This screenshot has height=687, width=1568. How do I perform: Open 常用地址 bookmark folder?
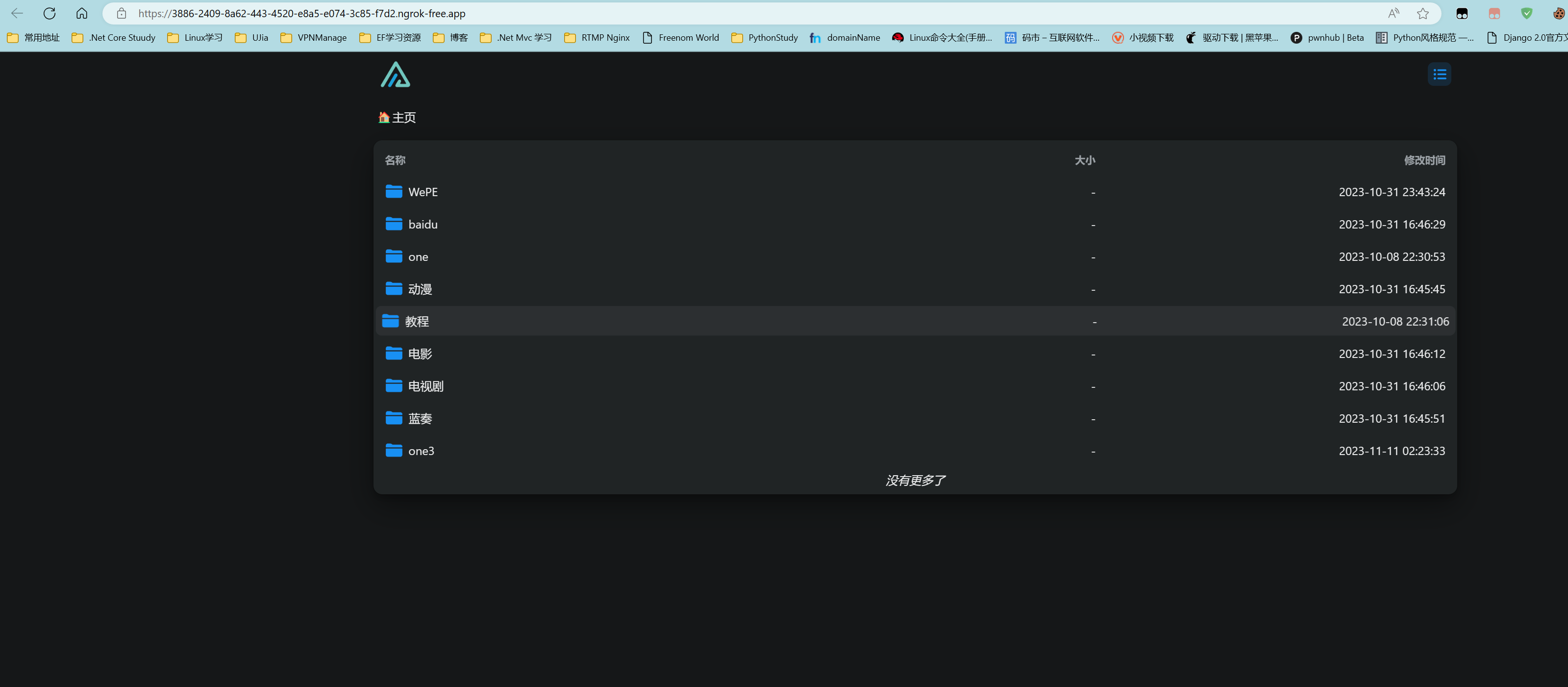(x=33, y=38)
